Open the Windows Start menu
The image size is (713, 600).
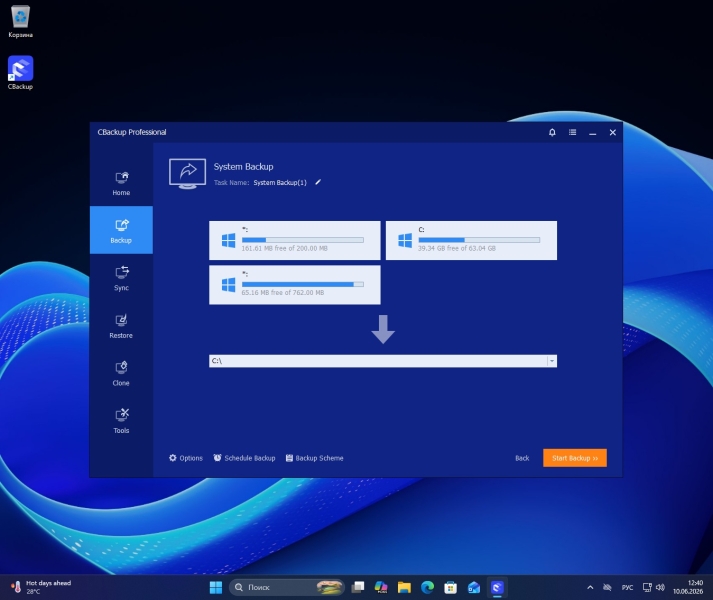click(x=216, y=587)
